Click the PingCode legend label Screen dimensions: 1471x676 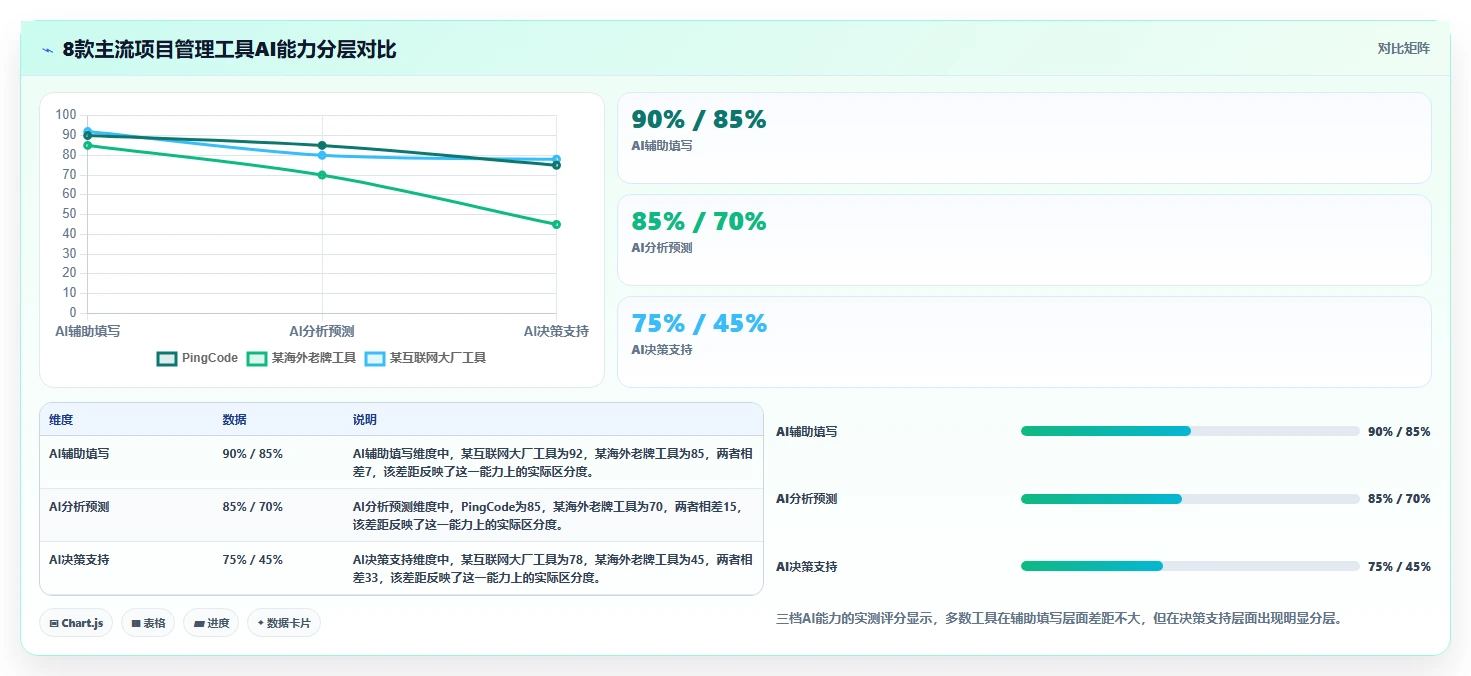tap(210, 358)
